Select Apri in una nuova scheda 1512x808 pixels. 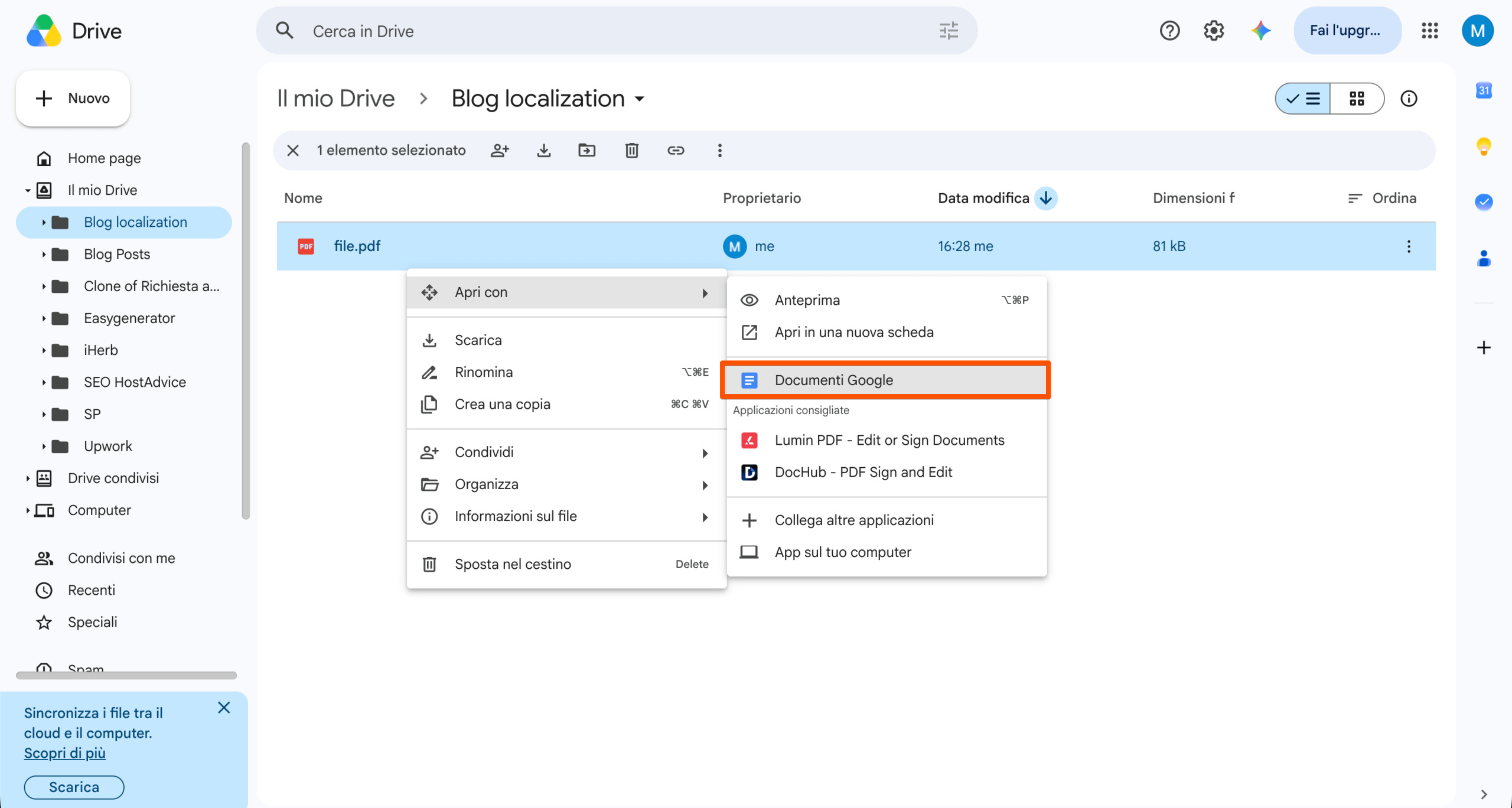coord(887,333)
